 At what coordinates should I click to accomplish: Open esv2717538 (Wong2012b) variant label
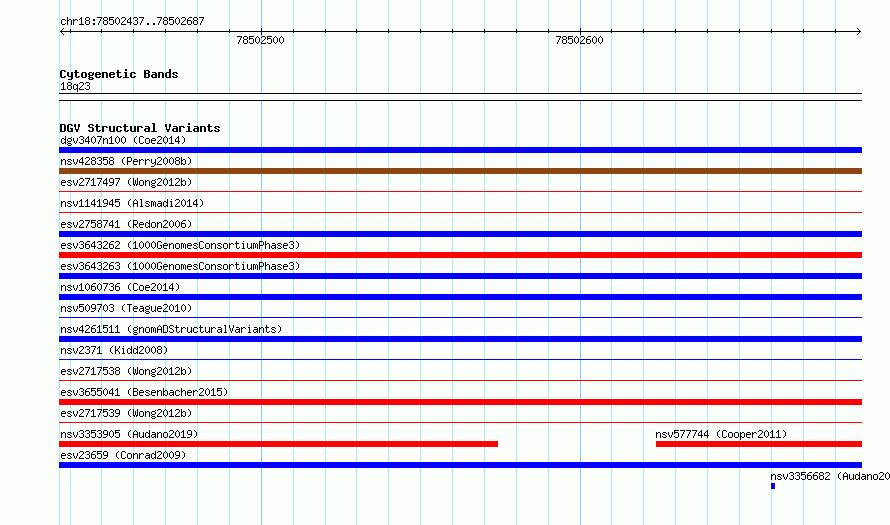(126, 371)
